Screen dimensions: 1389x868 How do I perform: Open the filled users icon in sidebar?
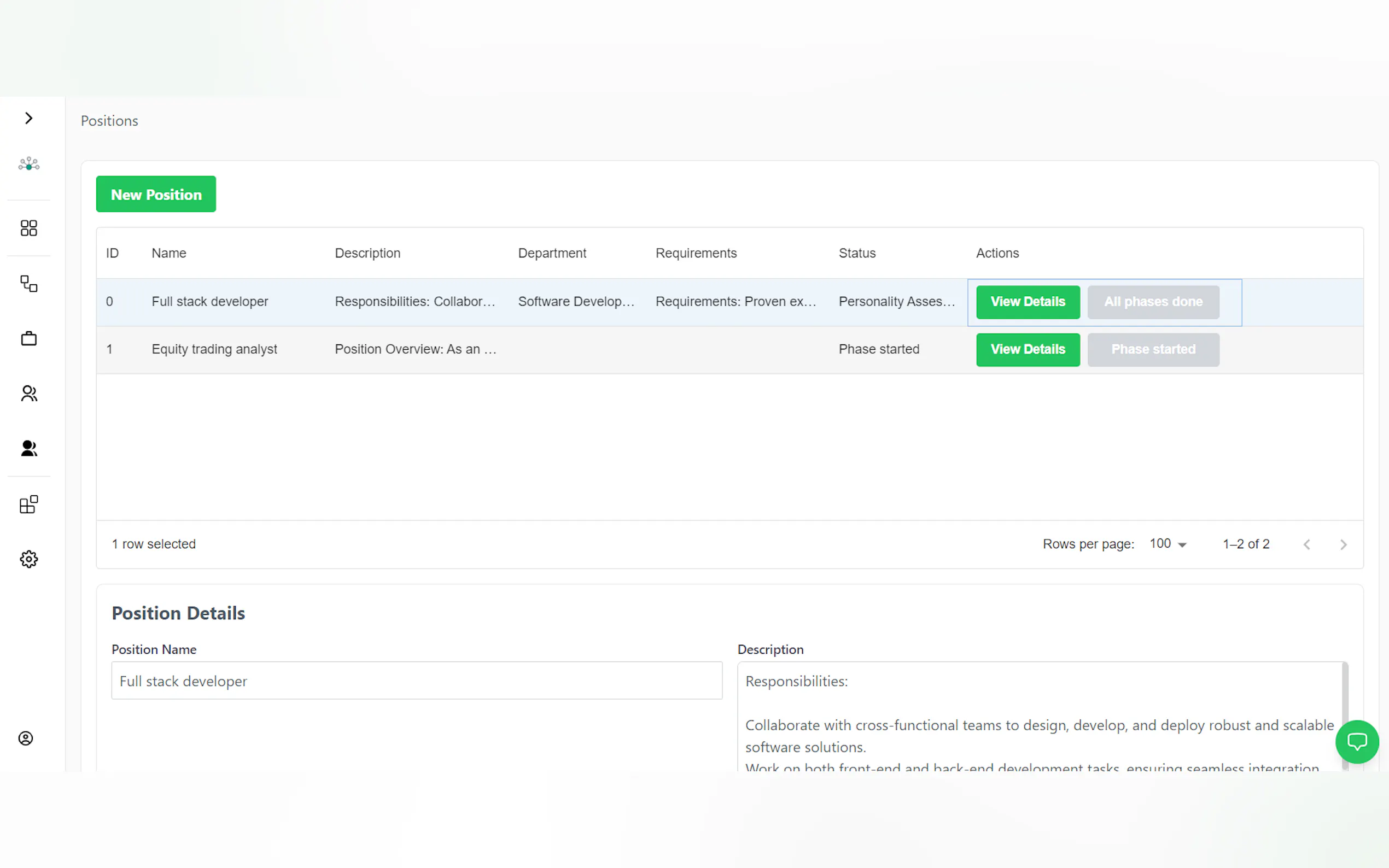click(29, 448)
